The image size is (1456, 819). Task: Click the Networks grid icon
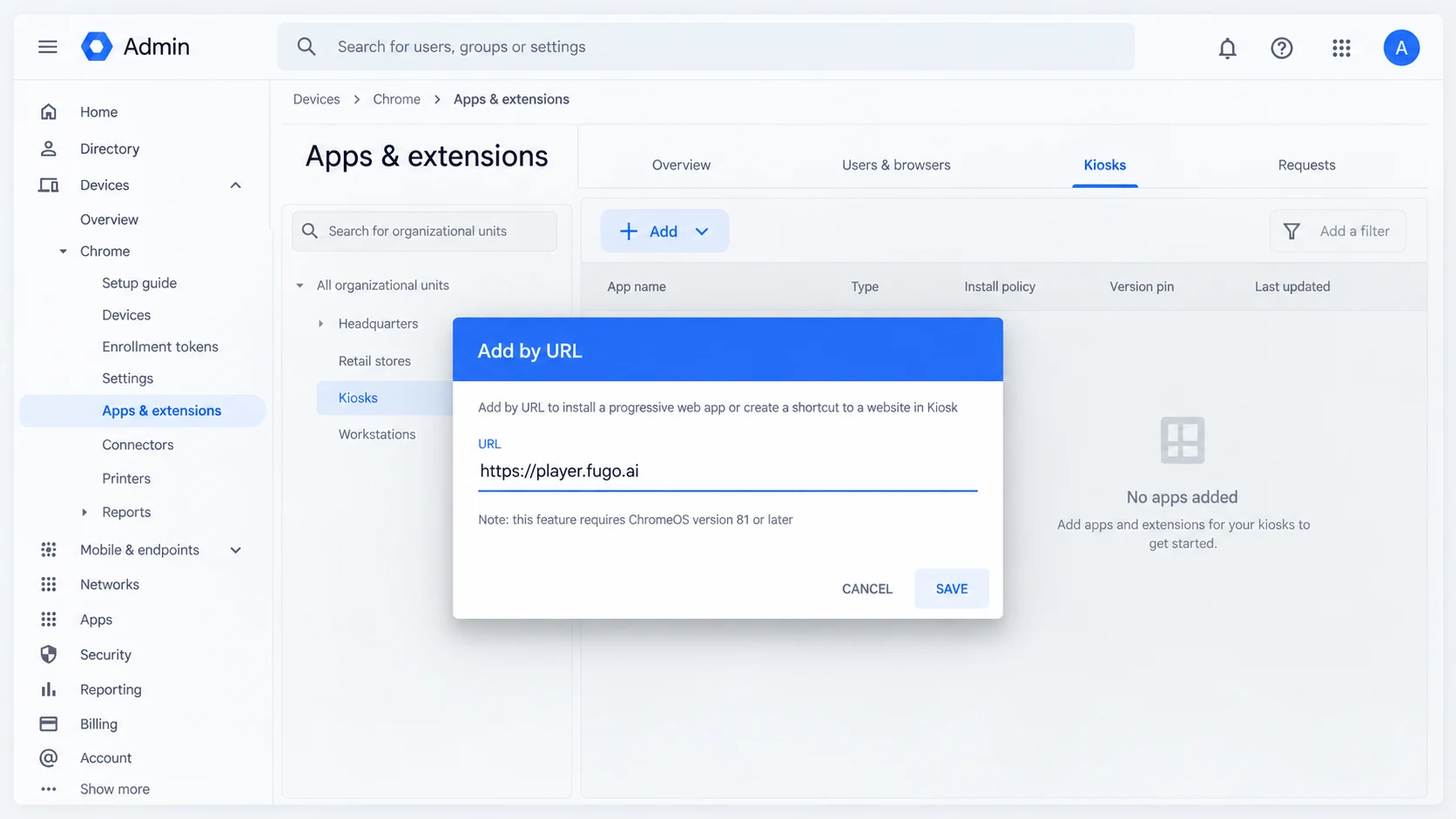pos(49,585)
